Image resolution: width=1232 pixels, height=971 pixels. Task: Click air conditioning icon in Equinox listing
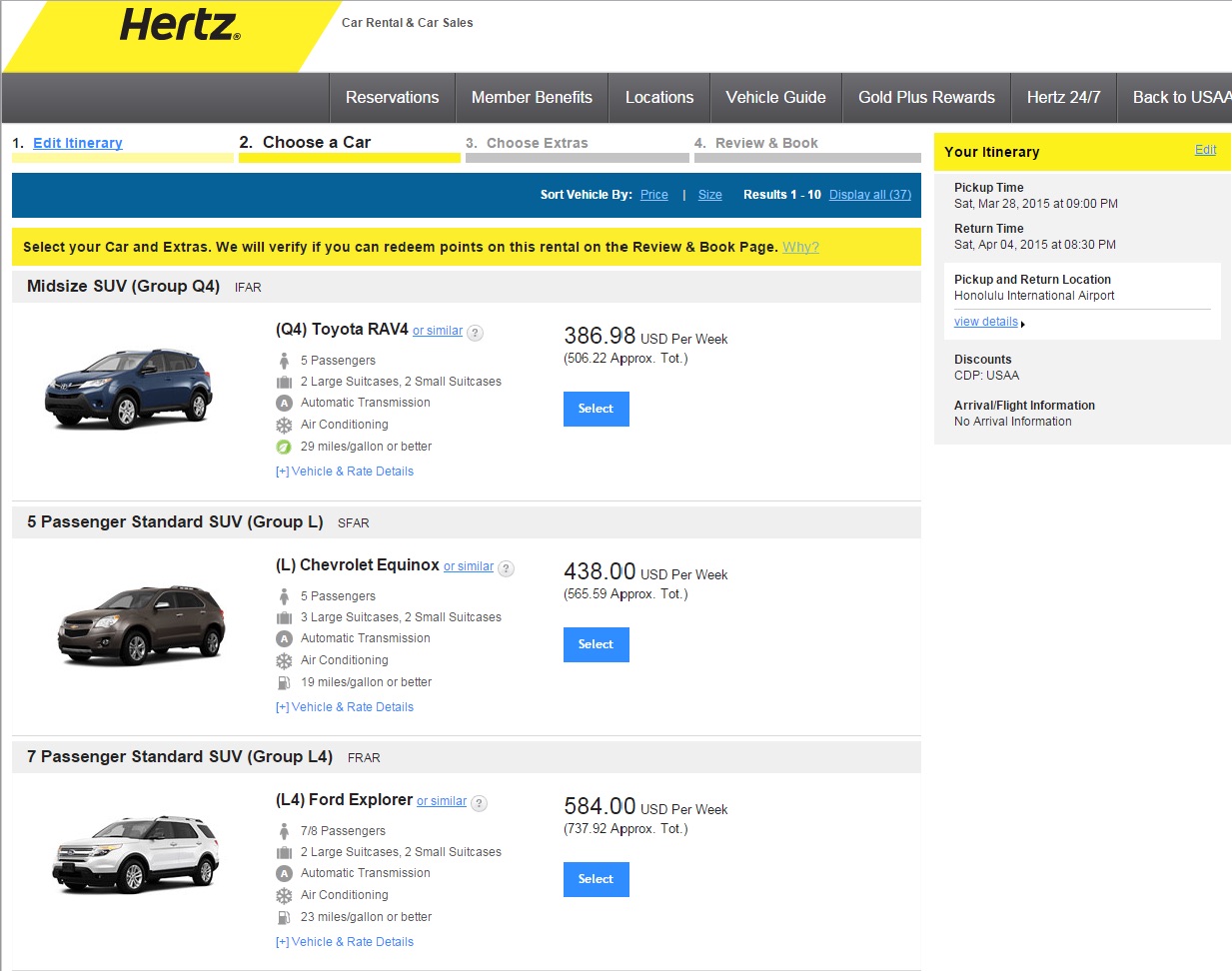[x=284, y=660]
